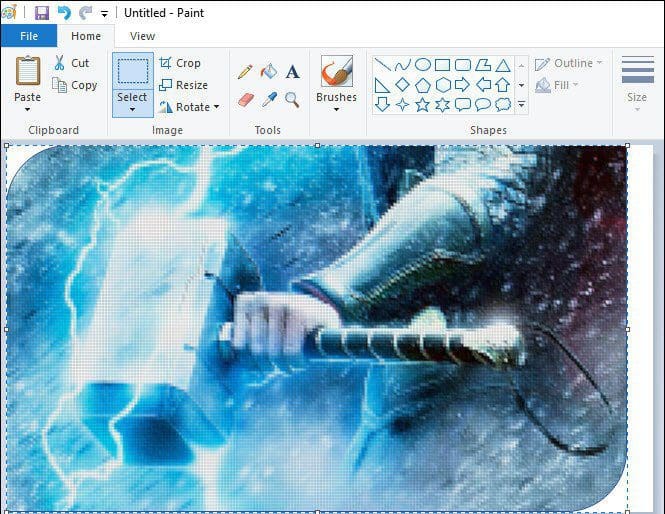
Task: Select the Text tool
Action: point(292,72)
